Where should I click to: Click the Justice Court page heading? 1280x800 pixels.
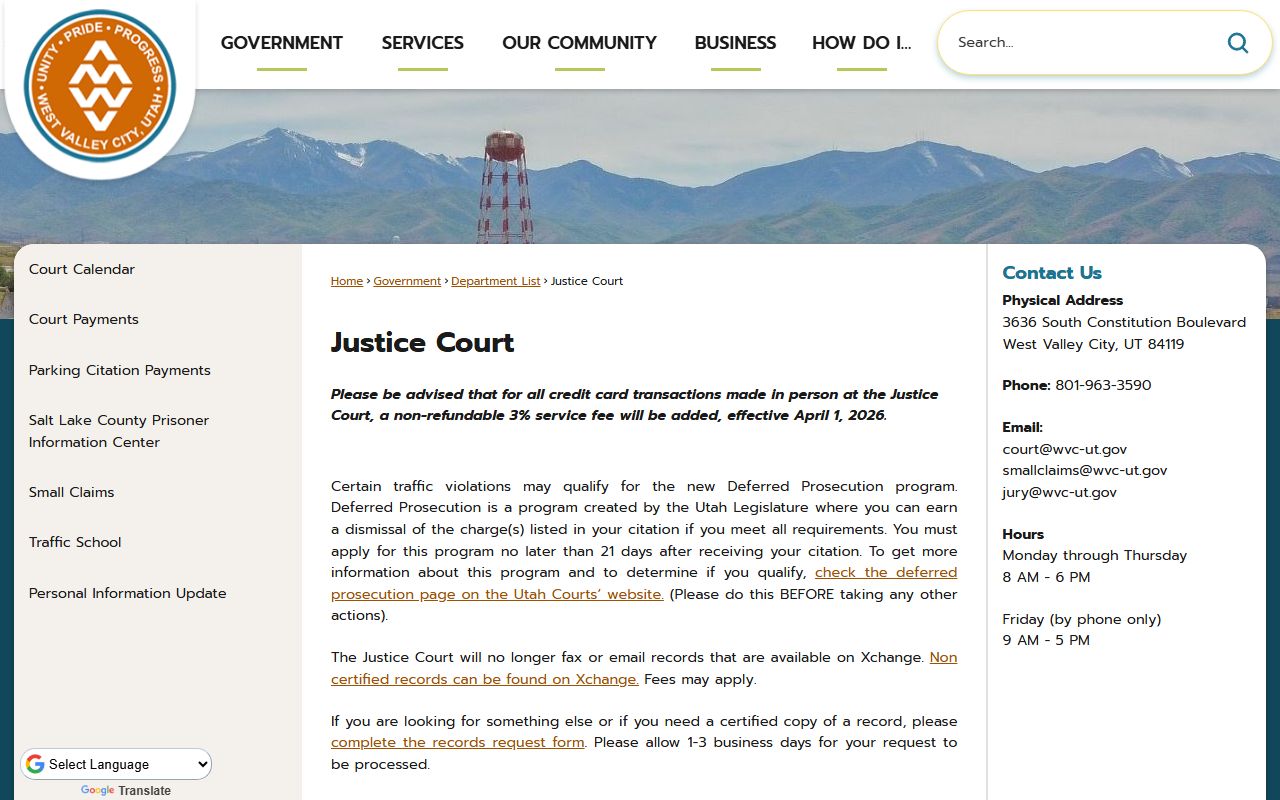pos(422,342)
